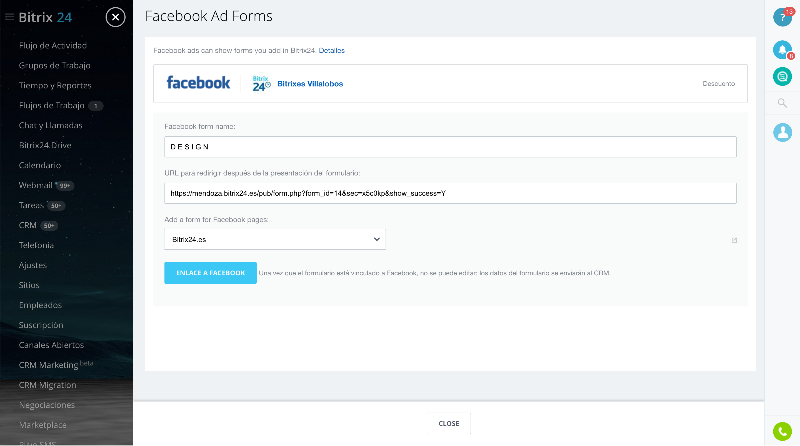Viewport: 800px width, 446px height.
Task: Click the hamburger menu icon beside Bitrix 24
Action: 9,17
